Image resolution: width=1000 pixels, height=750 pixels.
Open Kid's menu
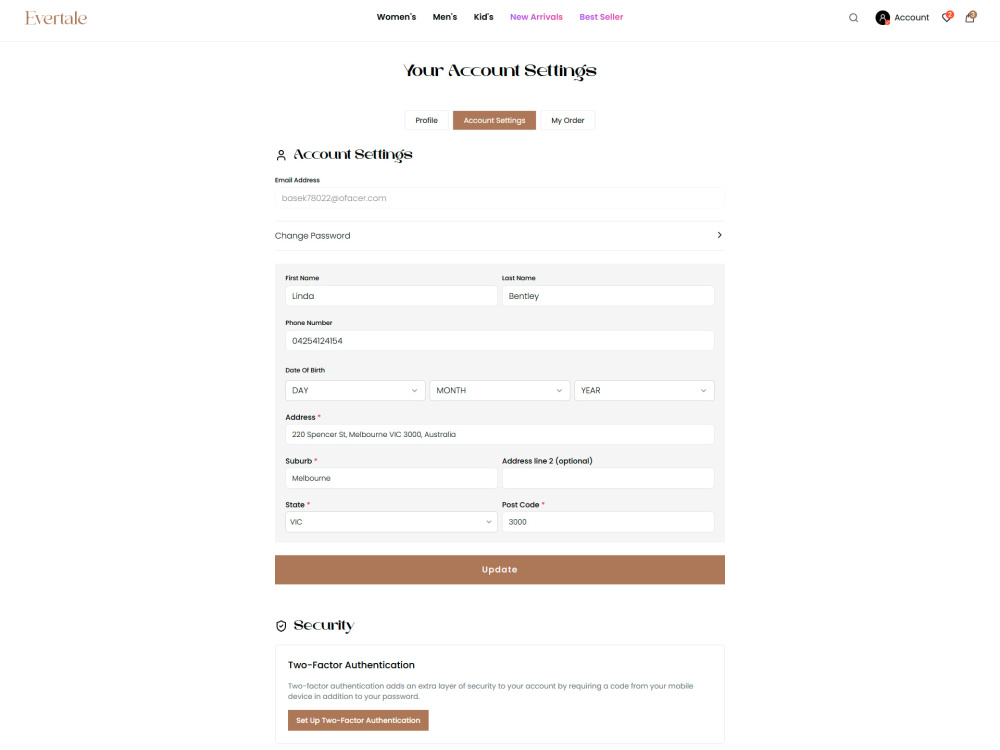(483, 17)
